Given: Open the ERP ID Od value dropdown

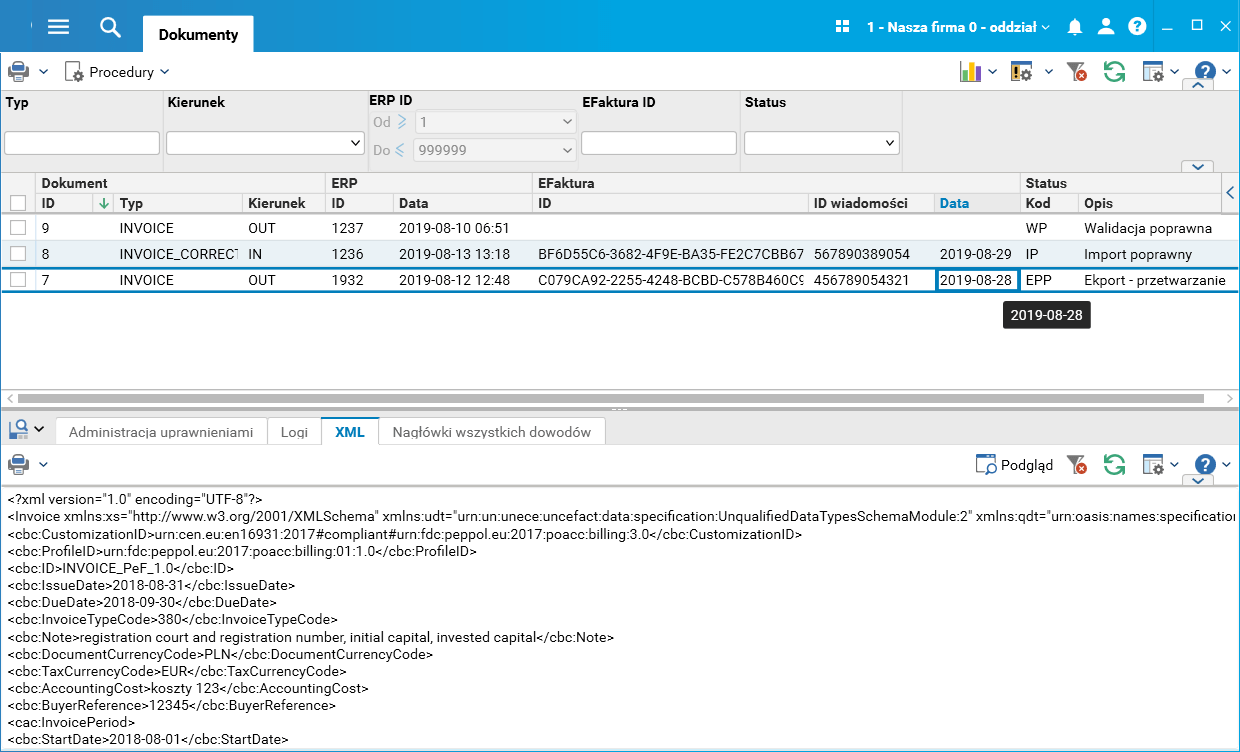Looking at the screenshot, I should point(496,122).
